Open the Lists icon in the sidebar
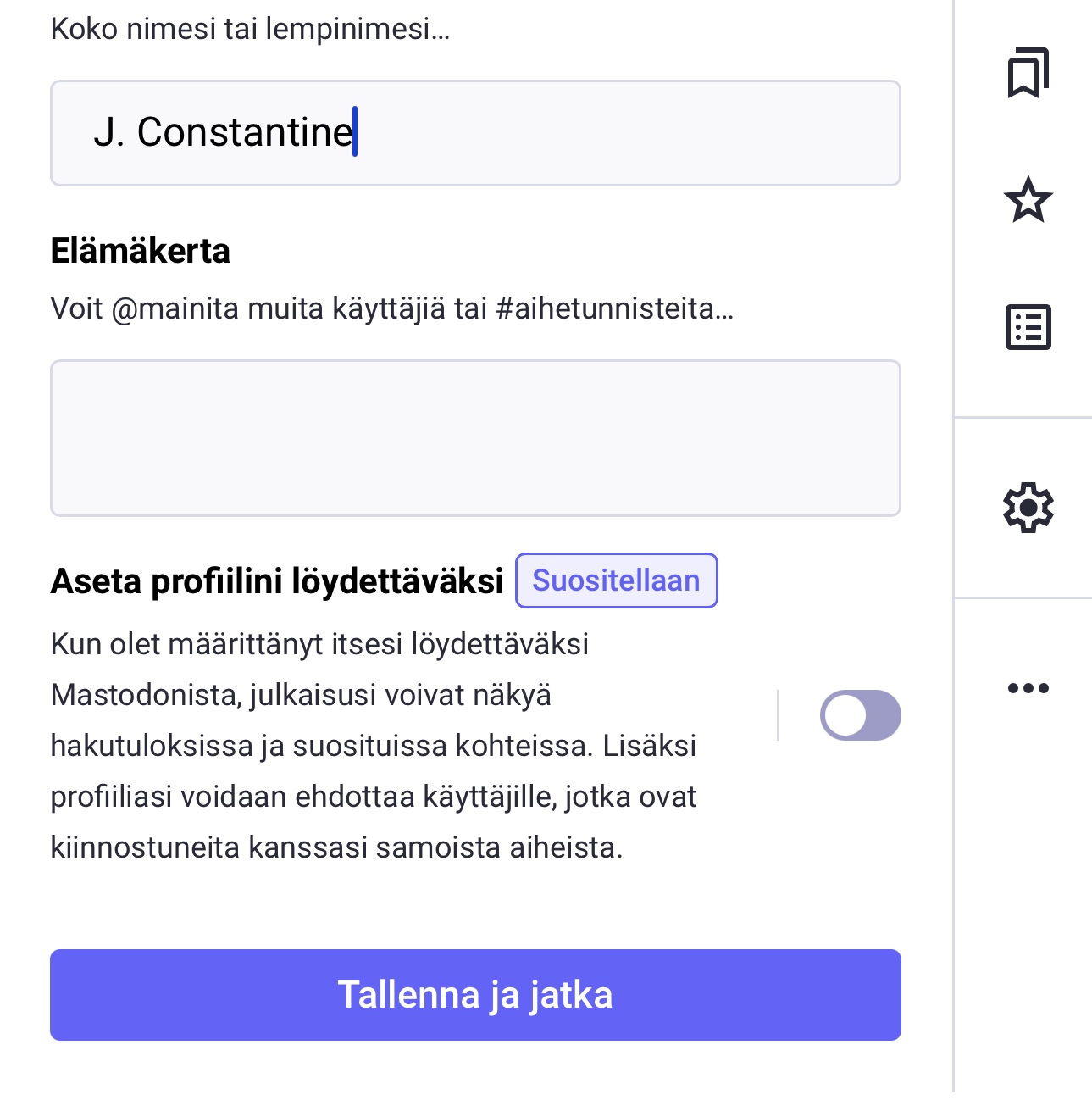1092x1111 pixels. coord(1028,327)
